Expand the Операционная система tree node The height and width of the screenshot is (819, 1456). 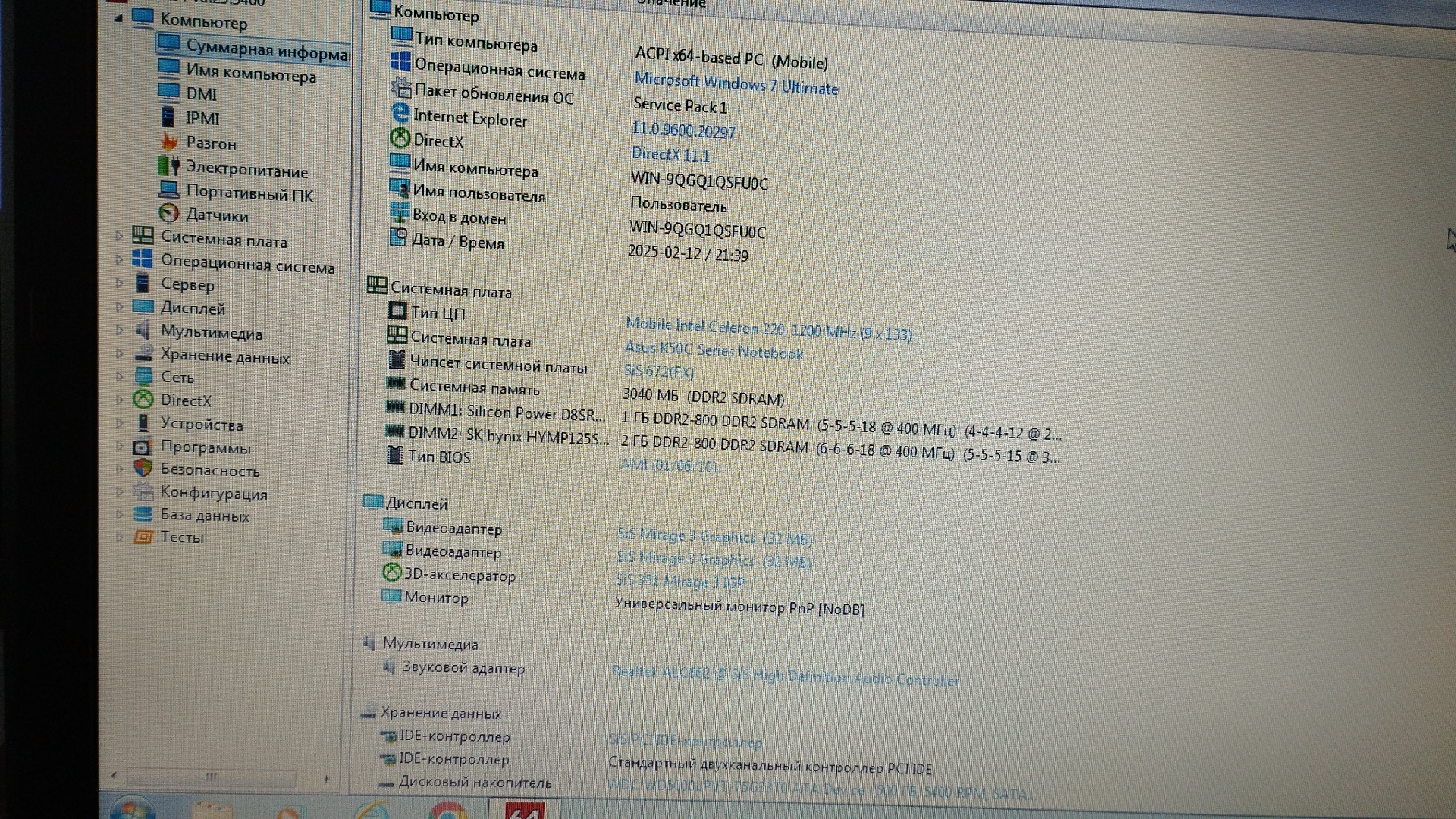(x=119, y=260)
